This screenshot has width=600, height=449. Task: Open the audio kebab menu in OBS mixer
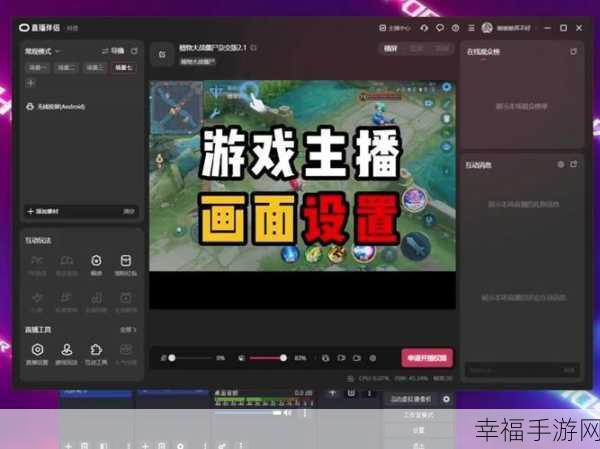point(305,413)
